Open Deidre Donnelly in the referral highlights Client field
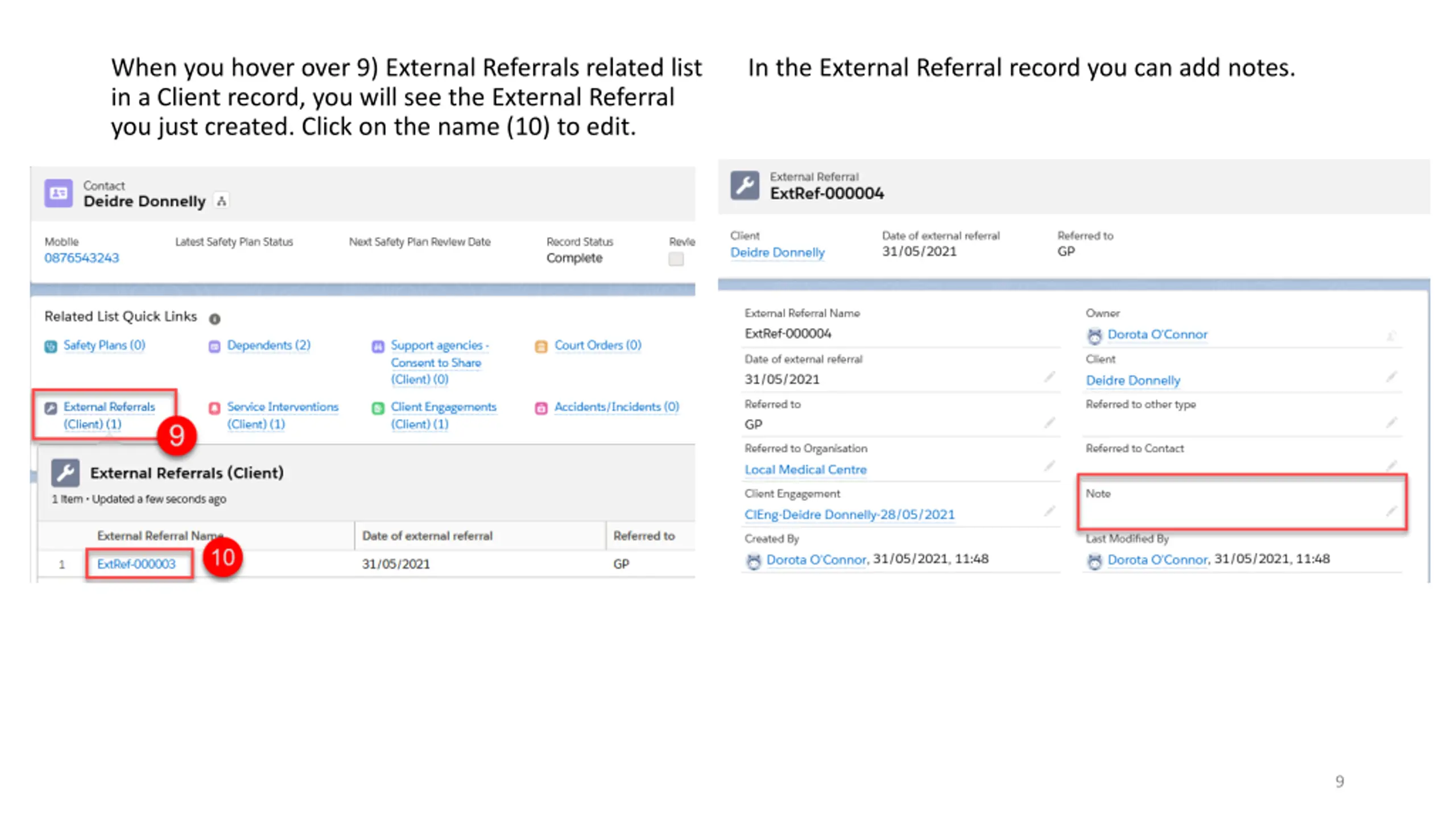Image resolution: width=1456 pixels, height=819 pixels. [777, 253]
